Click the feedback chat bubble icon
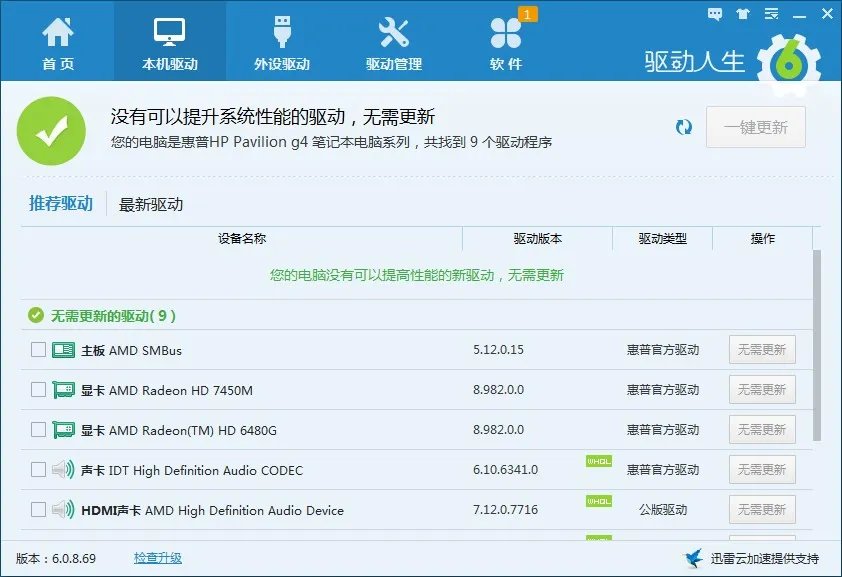The image size is (842, 577). point(715,14)
